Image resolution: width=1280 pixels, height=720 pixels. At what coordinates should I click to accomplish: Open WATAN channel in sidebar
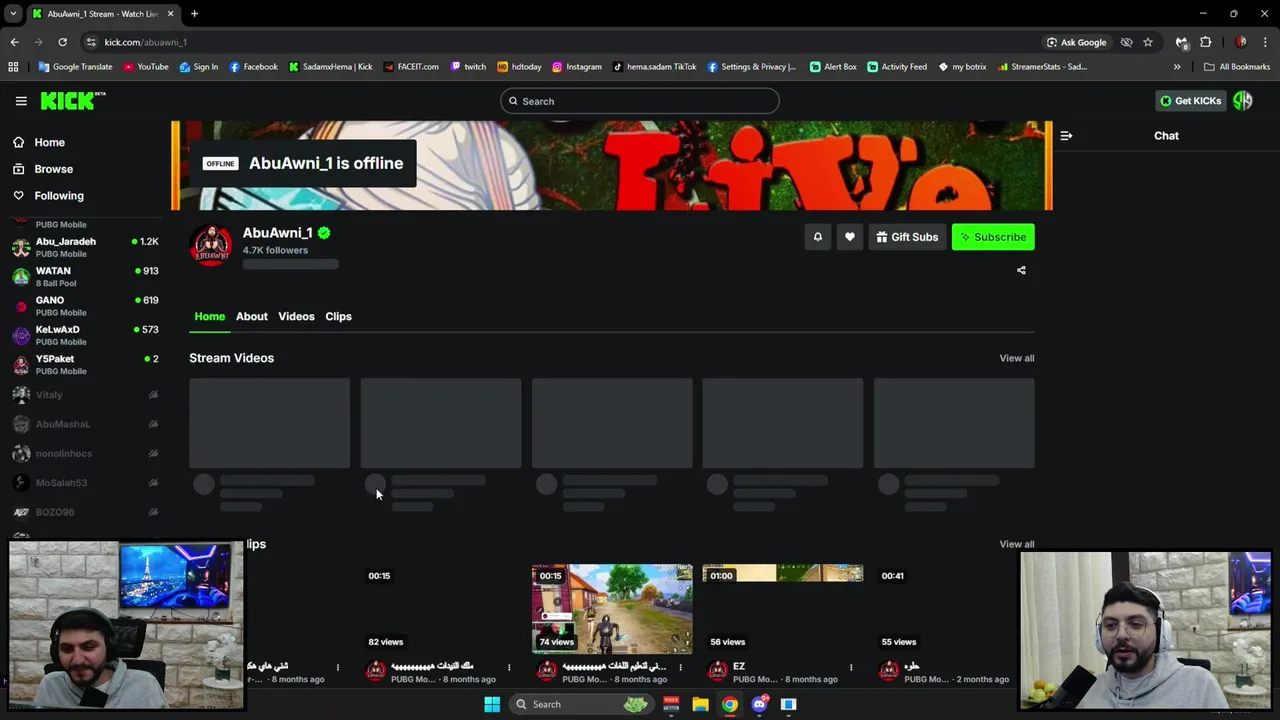click(85, 276)
